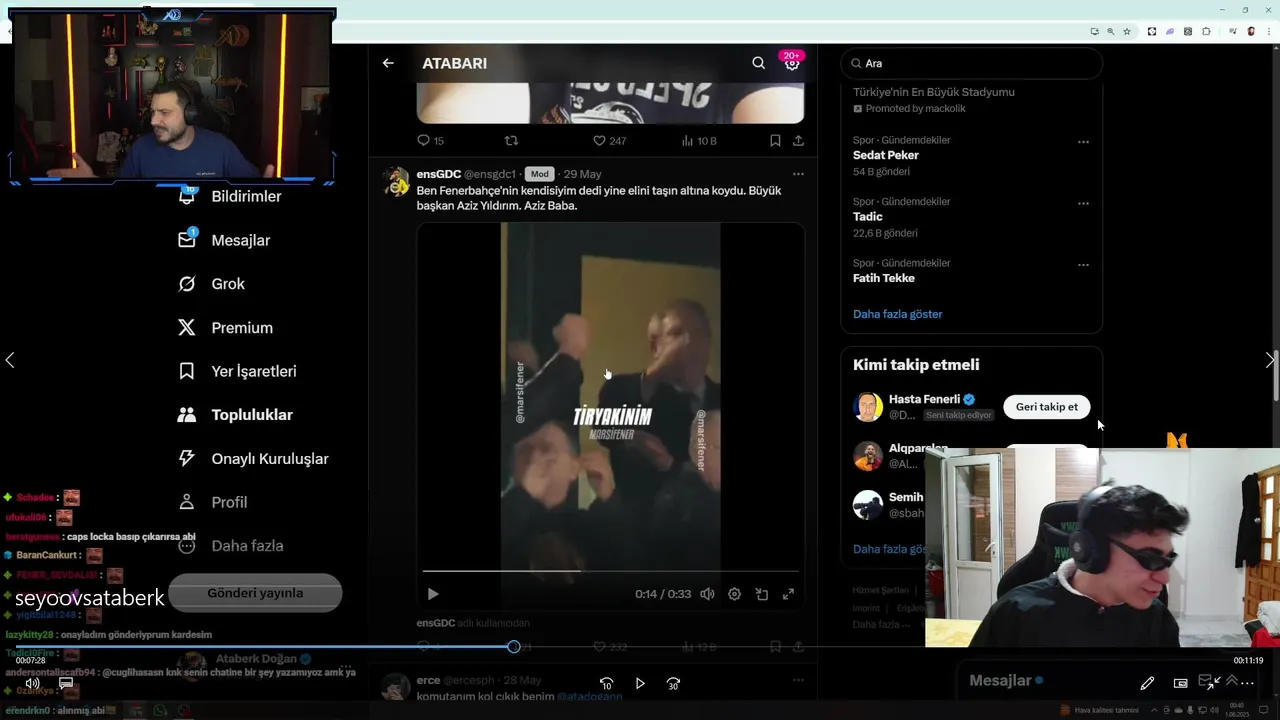Viewport: 1280px width, 720px height.
Task: Go to next item with right arrow
Action: (x=1270, y=360)
